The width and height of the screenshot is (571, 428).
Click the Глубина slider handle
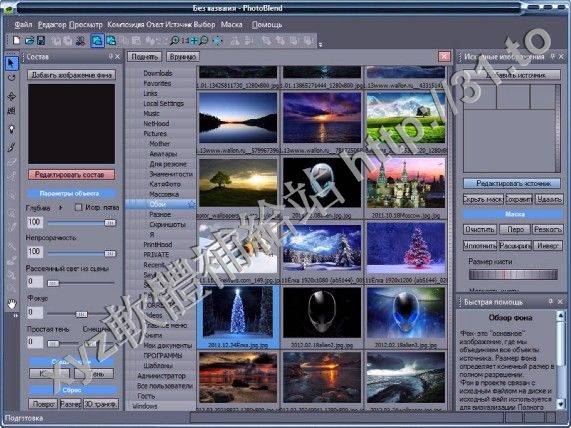[110, 223]
